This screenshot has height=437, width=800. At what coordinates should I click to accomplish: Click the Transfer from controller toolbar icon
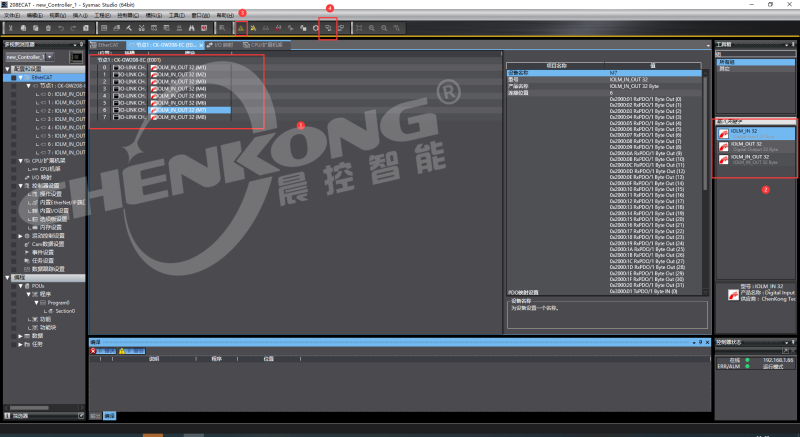pos(341,28)
